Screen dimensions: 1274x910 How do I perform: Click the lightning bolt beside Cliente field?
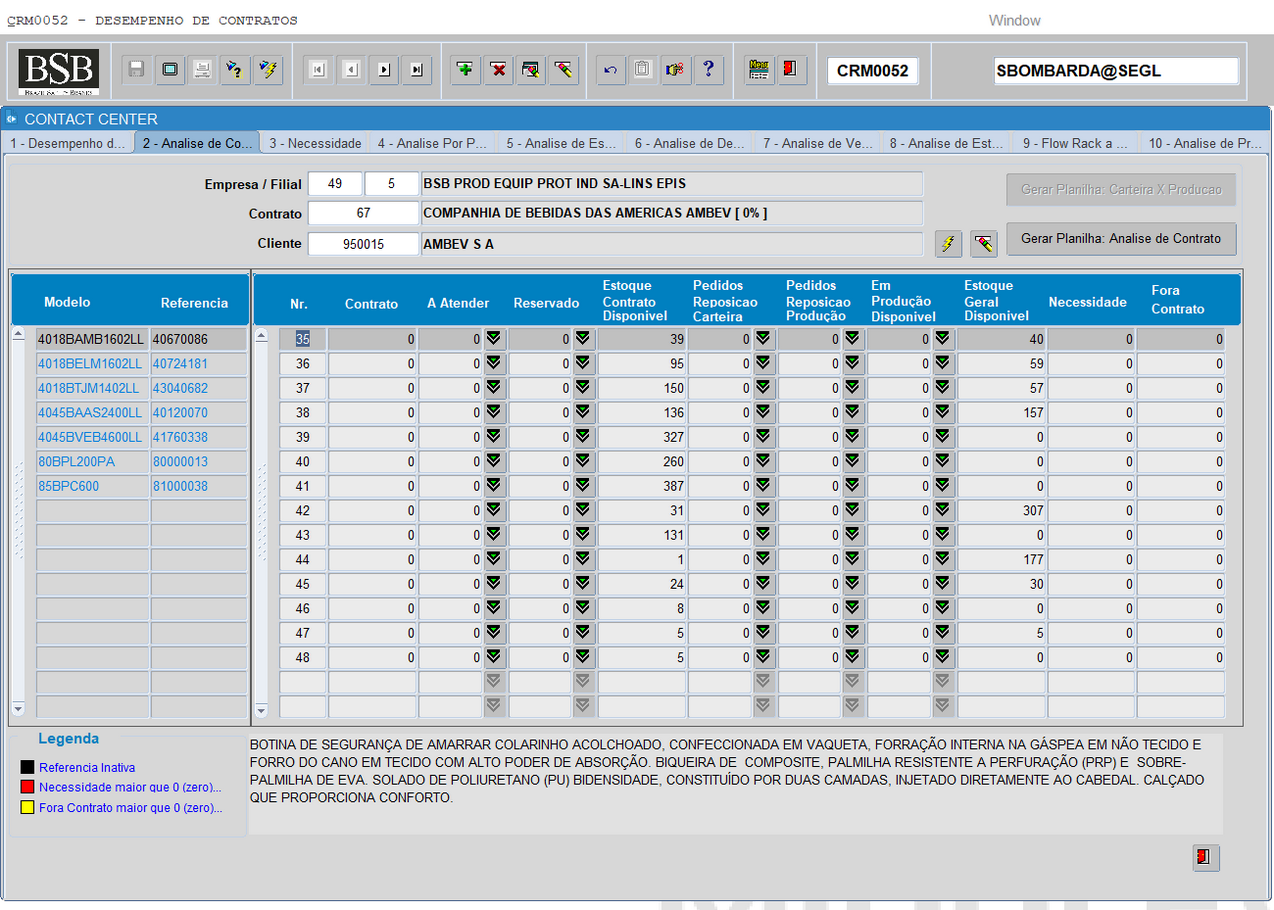(948, 243)
